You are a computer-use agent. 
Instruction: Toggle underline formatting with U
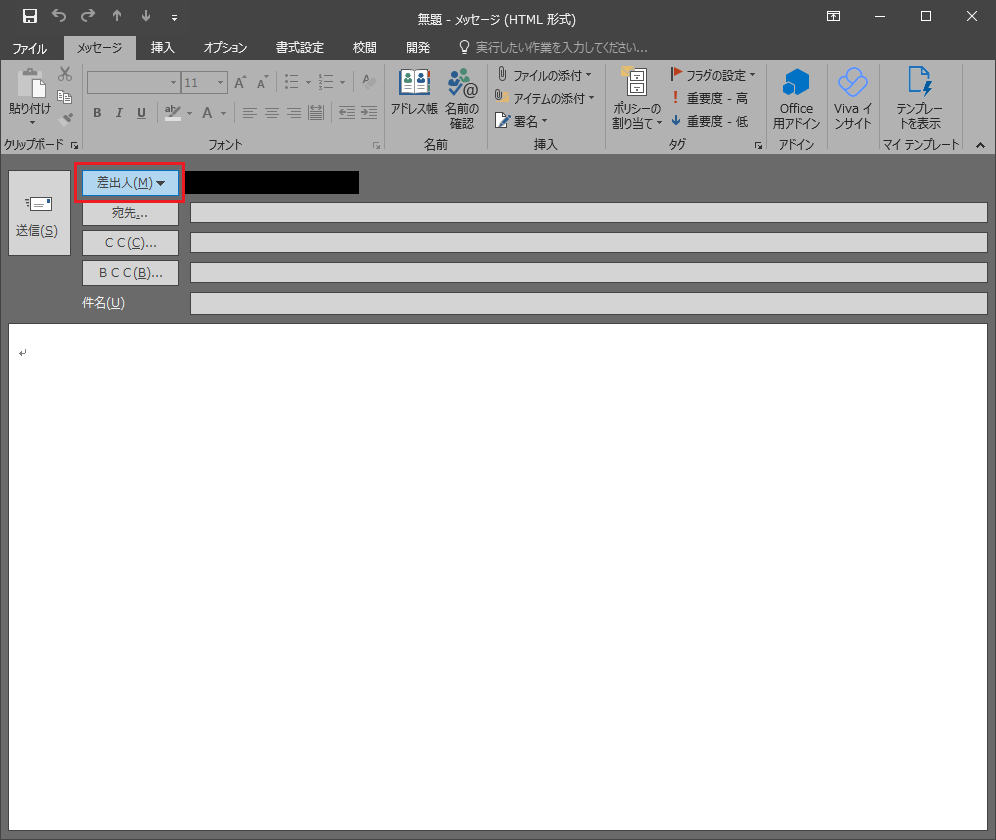point(141,113)
